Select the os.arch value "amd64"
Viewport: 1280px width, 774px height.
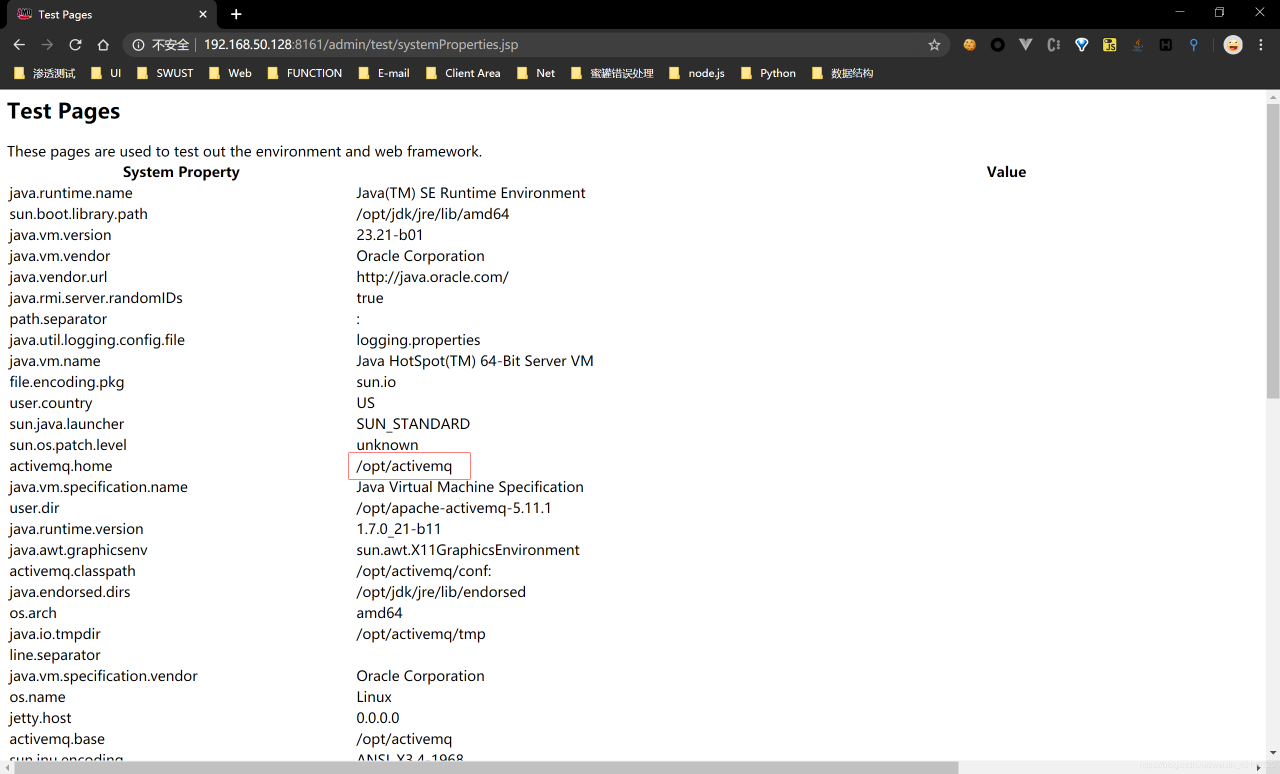(x=380, y=613)
